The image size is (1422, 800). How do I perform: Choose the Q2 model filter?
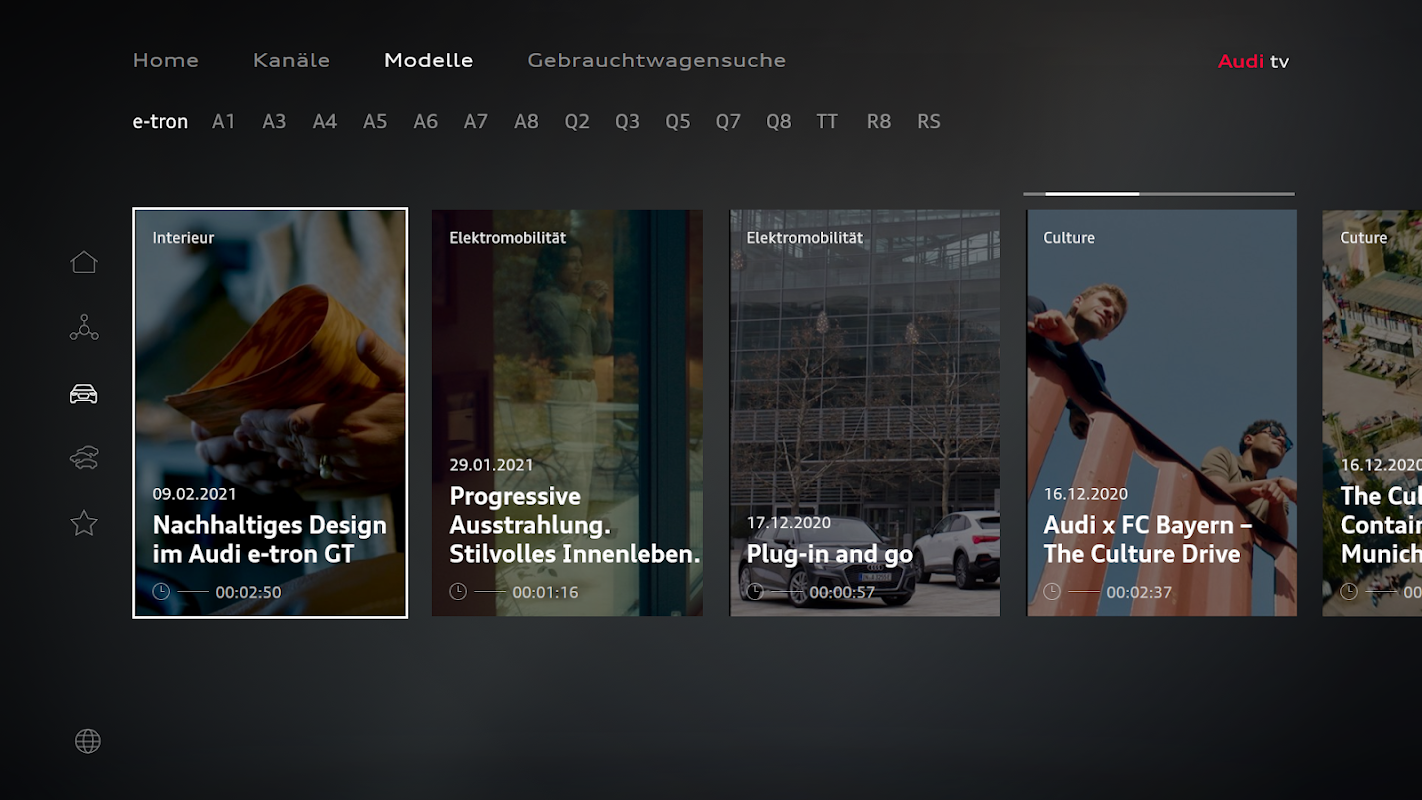pos(577,121)
